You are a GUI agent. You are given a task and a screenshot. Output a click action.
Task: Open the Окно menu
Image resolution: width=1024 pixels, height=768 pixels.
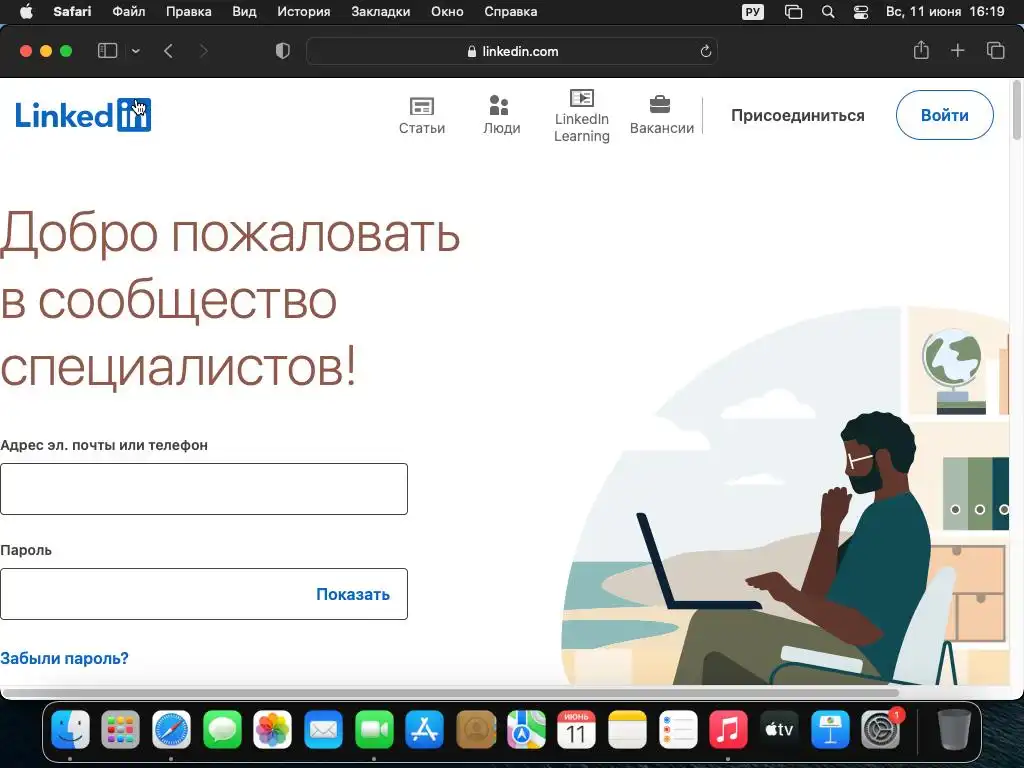(447, 12)
